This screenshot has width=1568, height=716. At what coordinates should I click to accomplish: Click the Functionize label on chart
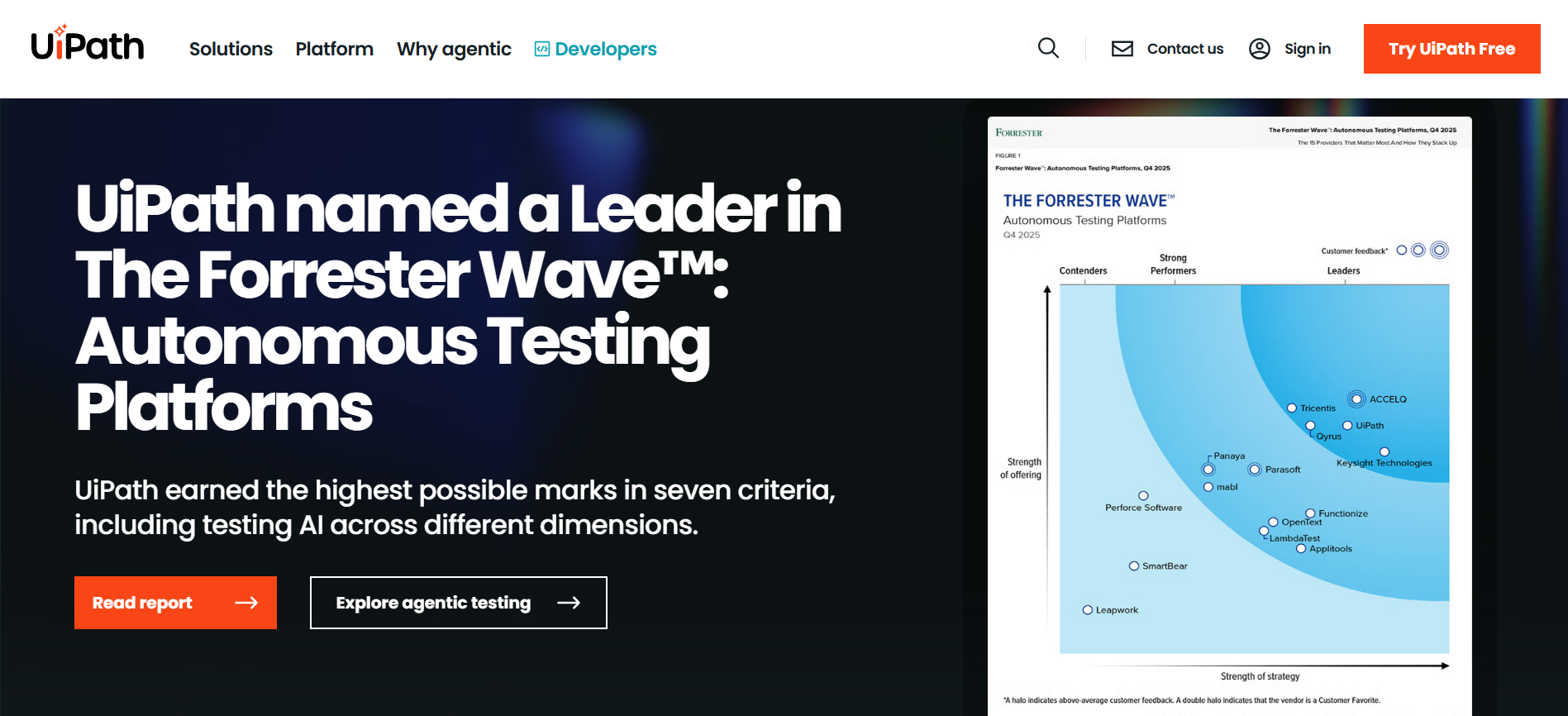pyautogui.click(x=1343, y=513)
